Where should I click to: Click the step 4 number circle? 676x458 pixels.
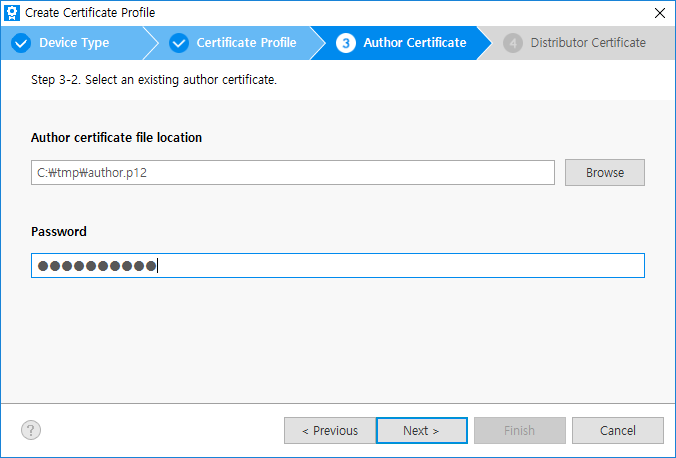(x=513, y=43)
